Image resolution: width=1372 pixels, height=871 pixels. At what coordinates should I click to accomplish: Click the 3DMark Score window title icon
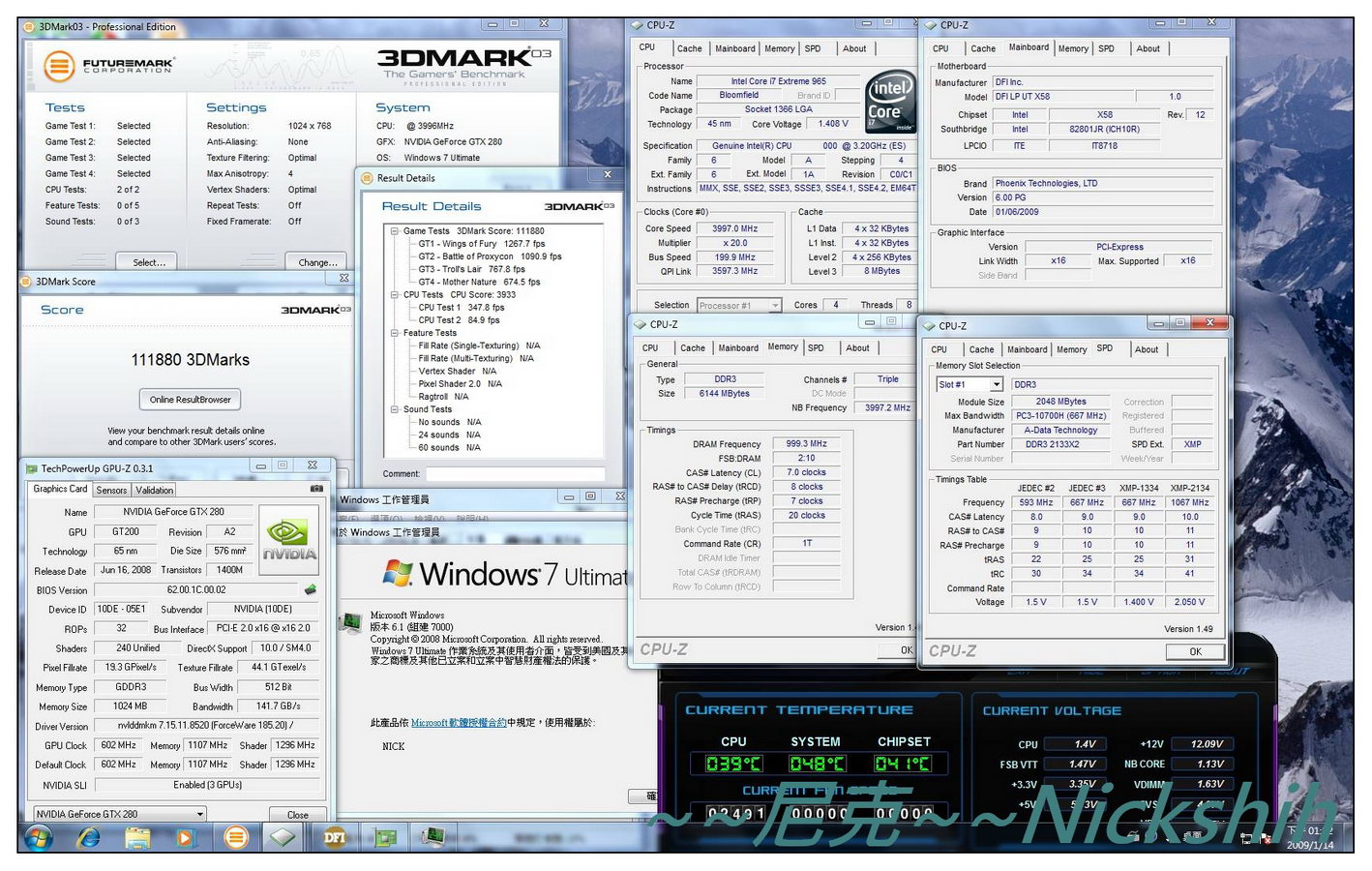coord(26,282)
